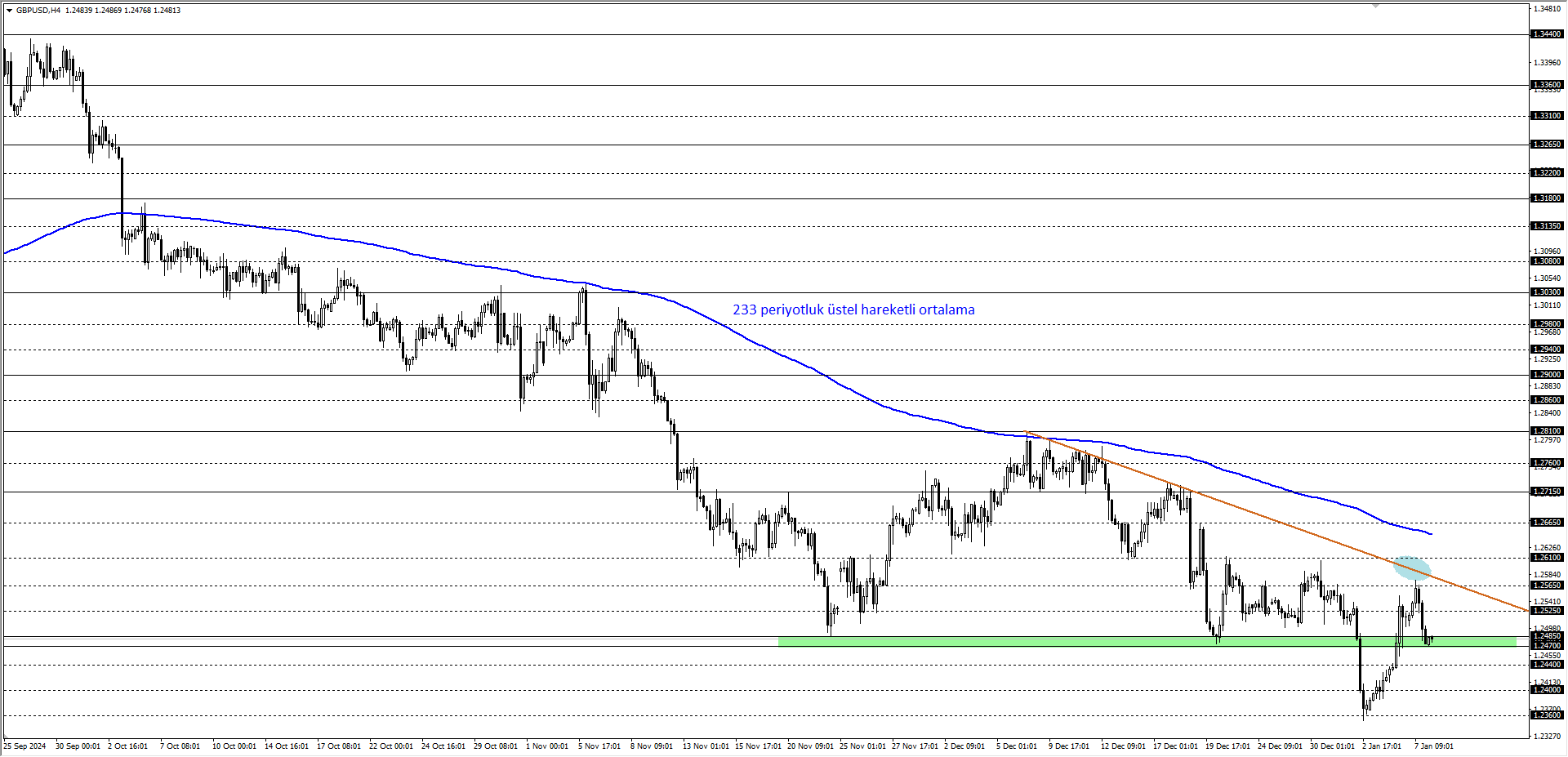Click the 1.32650 price level label
The image size is (1568, 757).
(1547, 145)
